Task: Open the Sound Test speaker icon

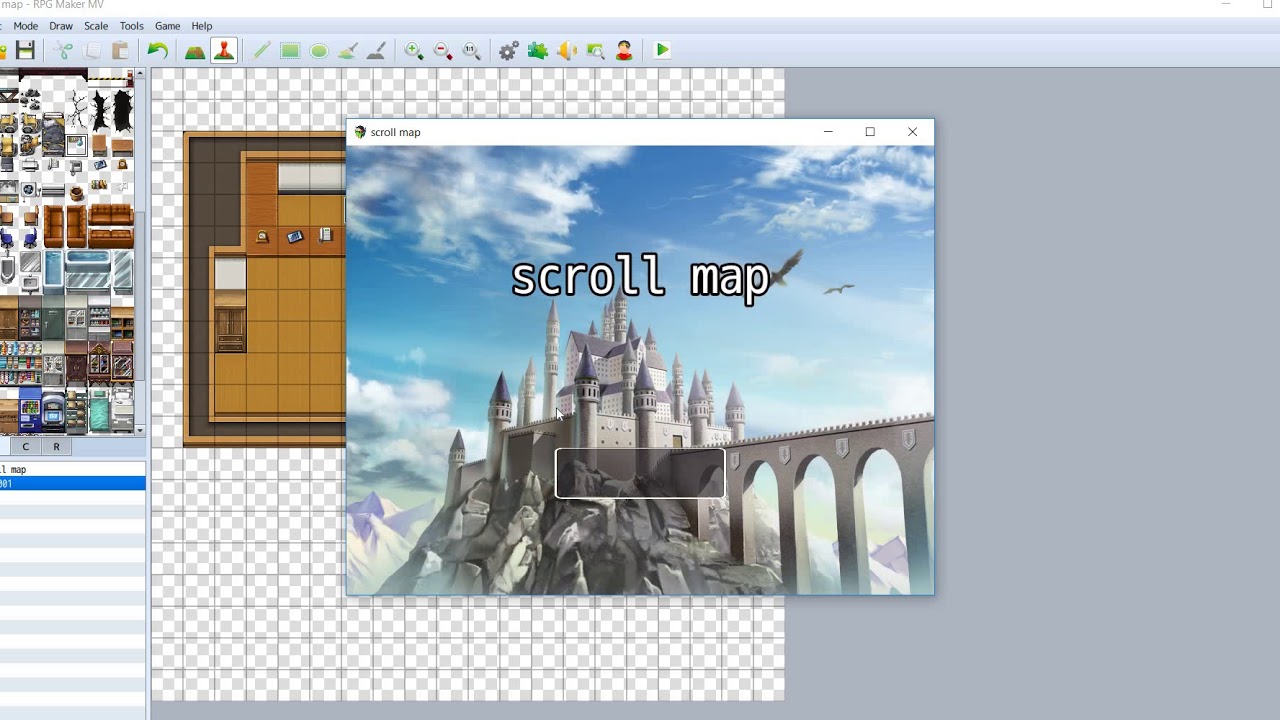Action: tap(567, 50)
